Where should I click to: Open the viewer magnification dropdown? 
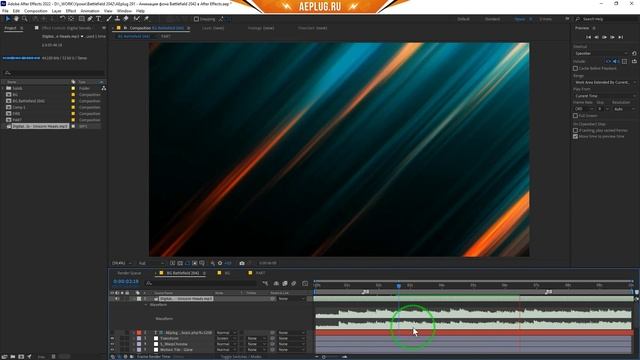click(x=122, y=263)
